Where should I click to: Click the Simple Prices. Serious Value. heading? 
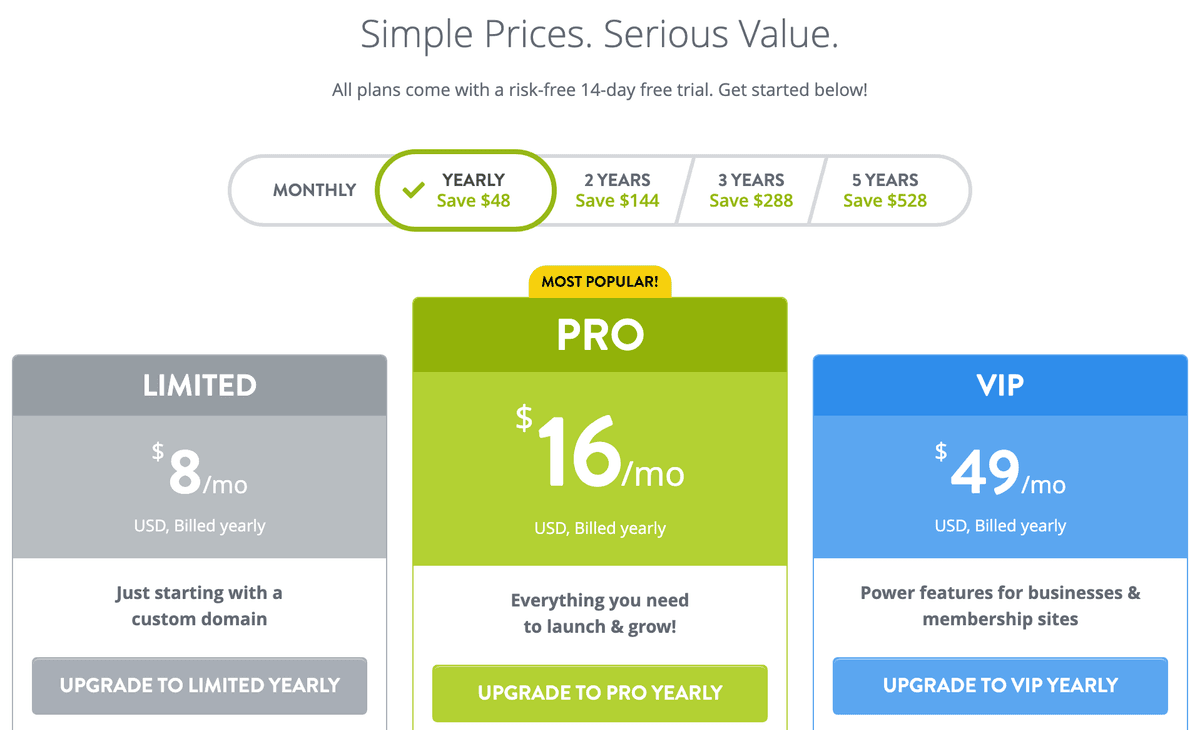tap(600, 35)
